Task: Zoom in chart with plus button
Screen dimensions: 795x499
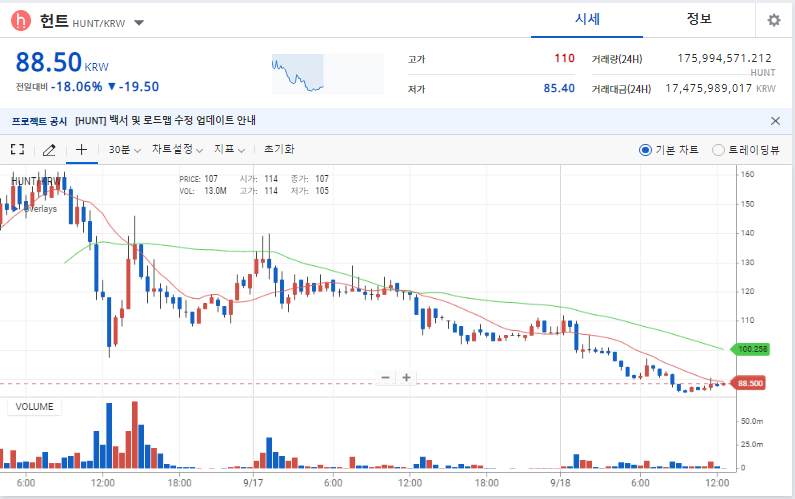Action: 406,377
